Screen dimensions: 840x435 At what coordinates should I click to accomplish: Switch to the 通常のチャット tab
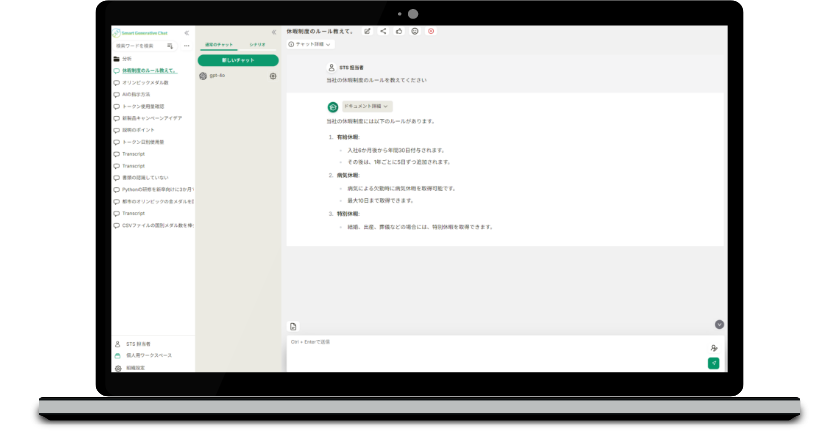click(x=219, y=45)
